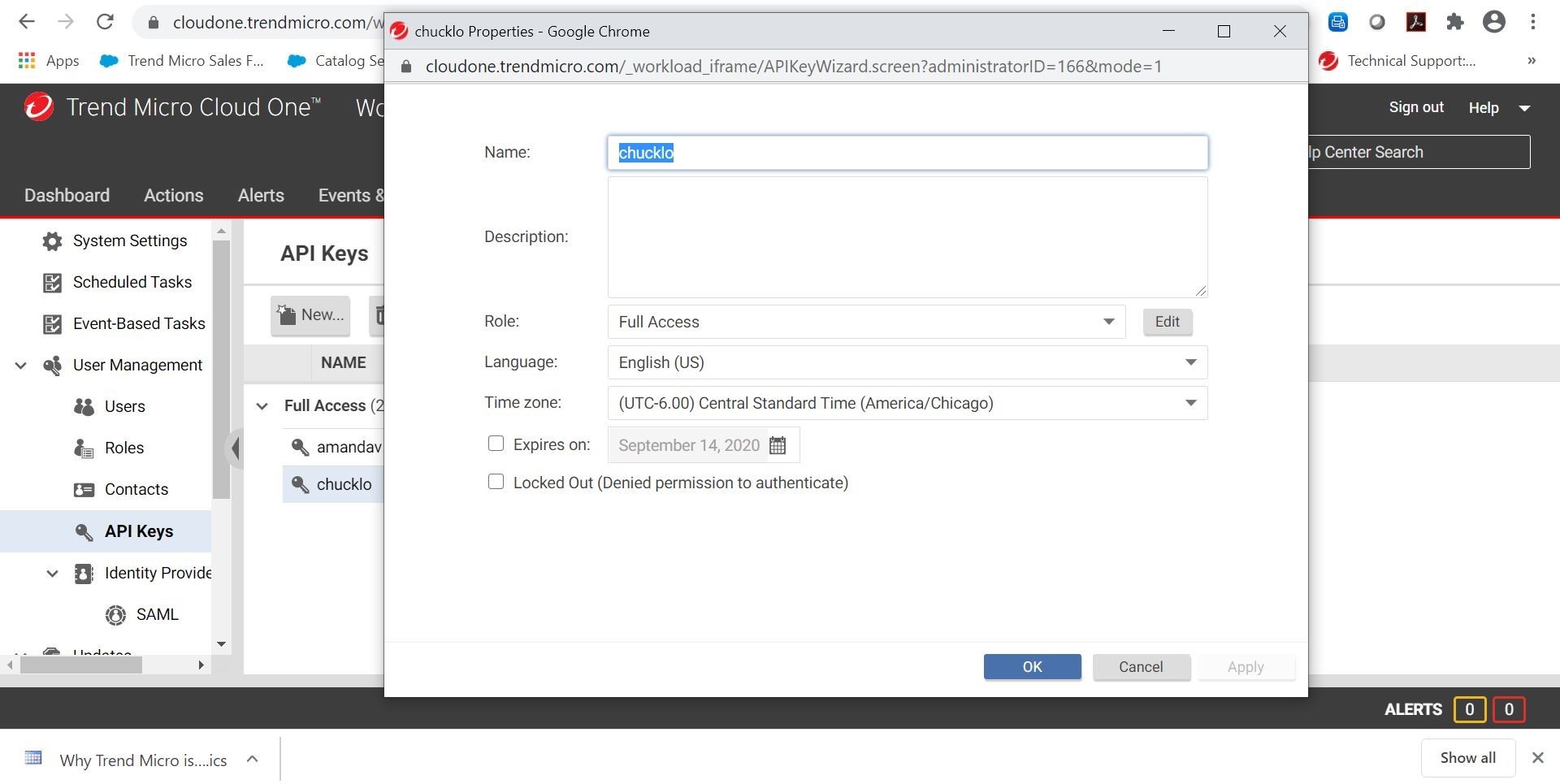This screenshot has width=1560, height=784.
Task: Click the System Settings gear icon
Action: point(52,241)
